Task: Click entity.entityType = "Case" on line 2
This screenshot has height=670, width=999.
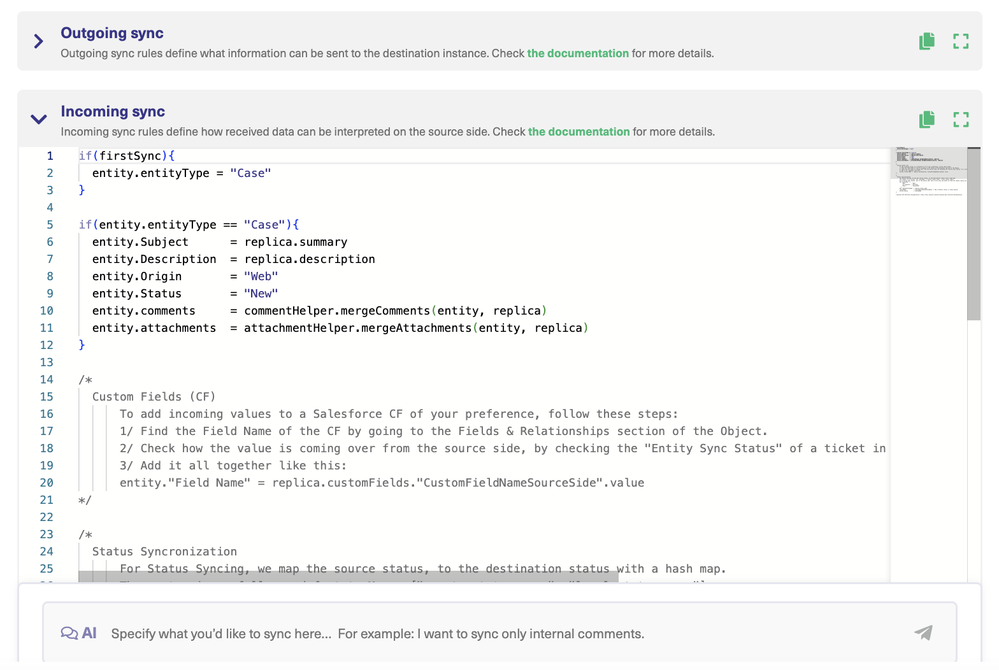Action: [x=182, y=173]
